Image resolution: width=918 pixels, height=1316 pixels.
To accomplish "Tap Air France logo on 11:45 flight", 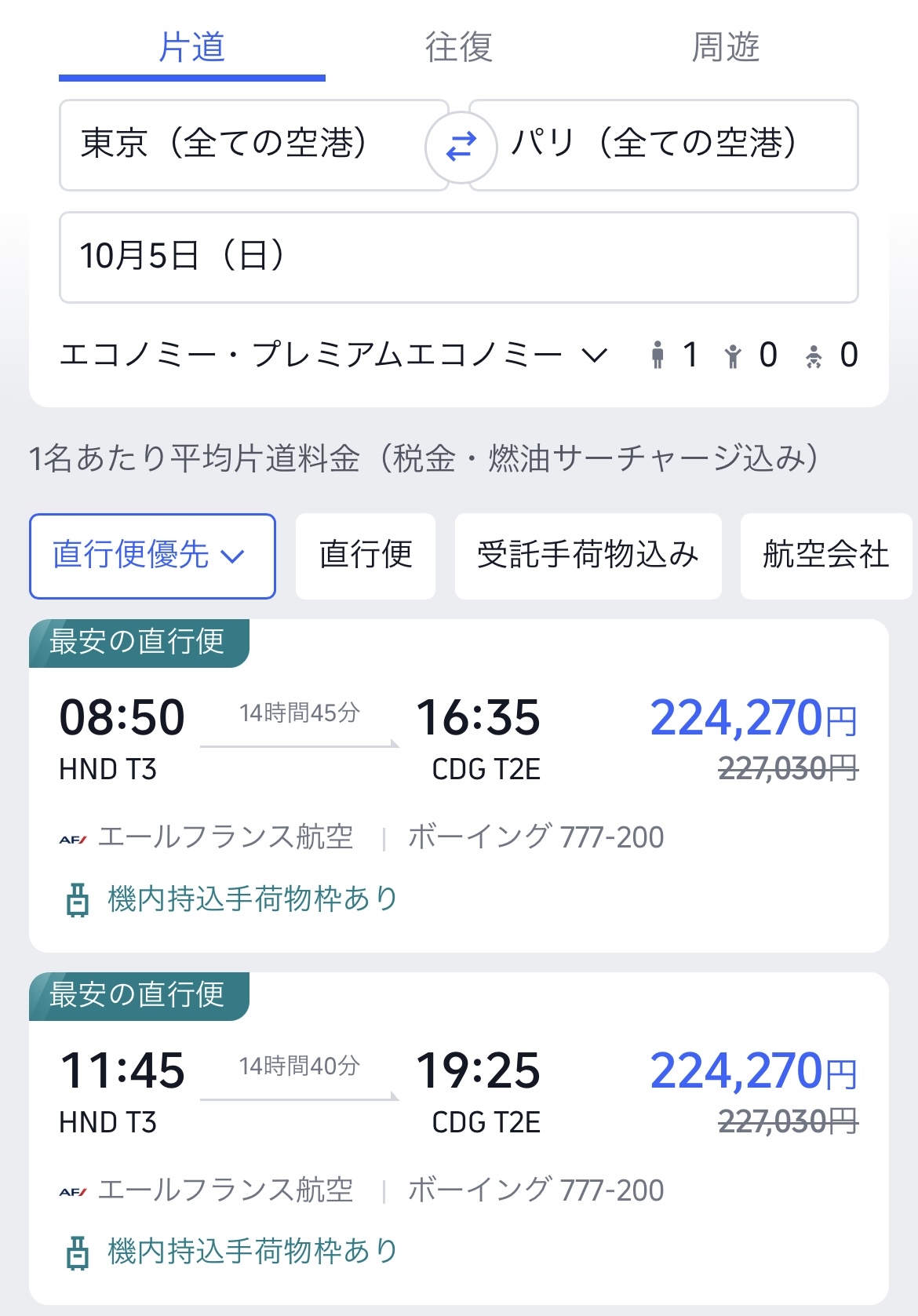I will [x=73, y=1192].
